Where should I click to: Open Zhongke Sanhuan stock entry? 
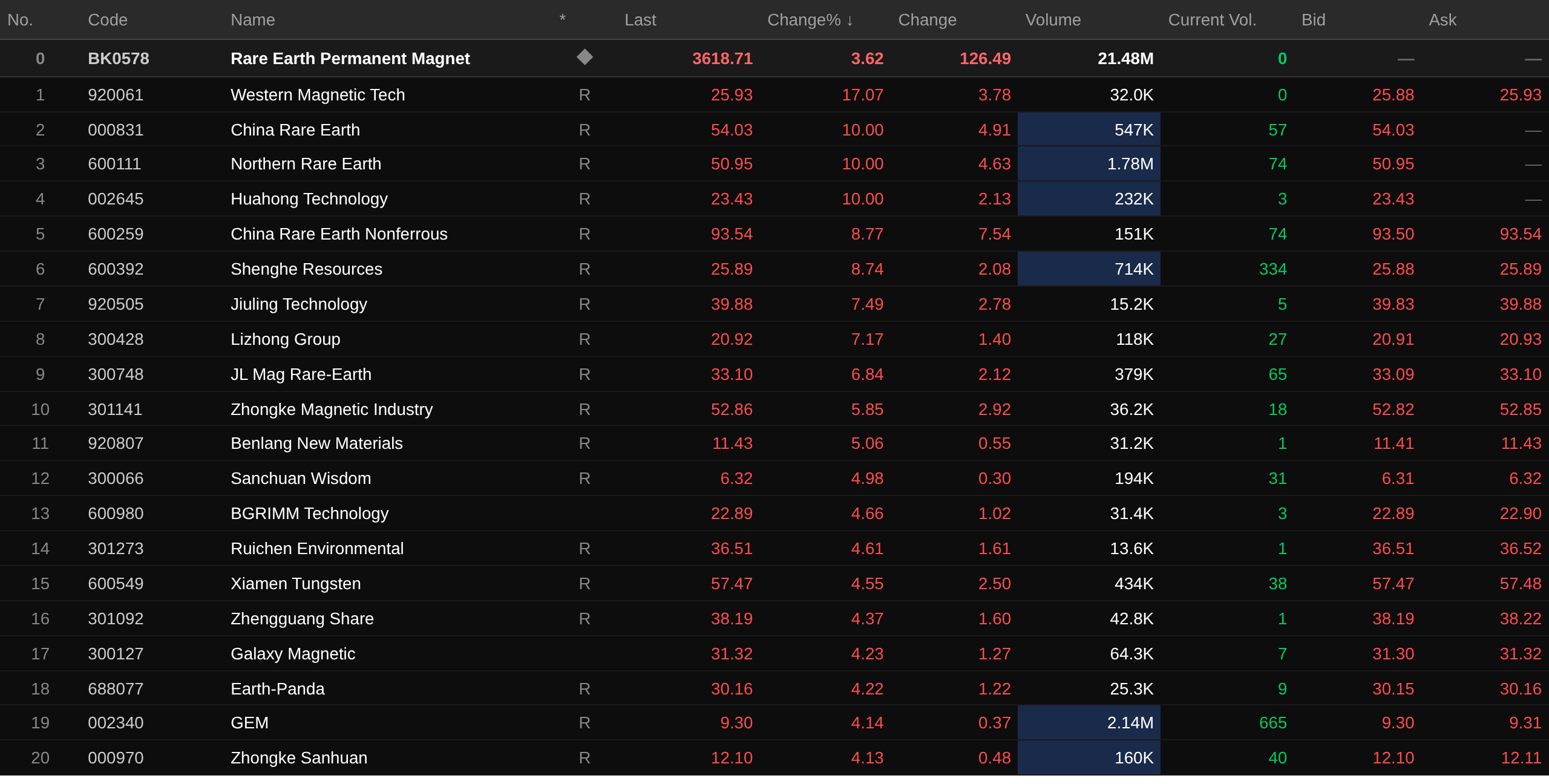tap(298, 758)
